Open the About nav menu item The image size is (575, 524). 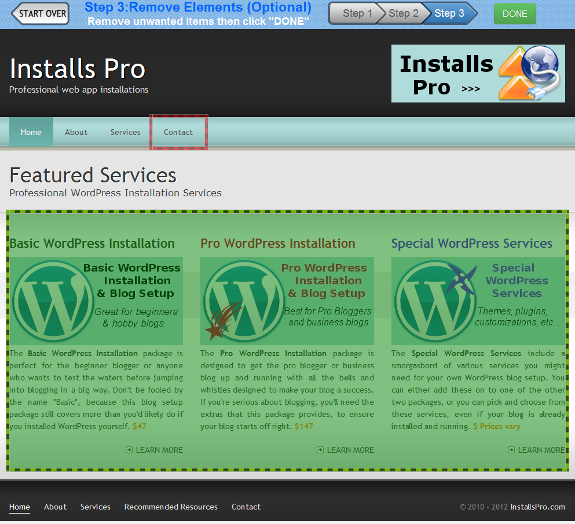76,132
